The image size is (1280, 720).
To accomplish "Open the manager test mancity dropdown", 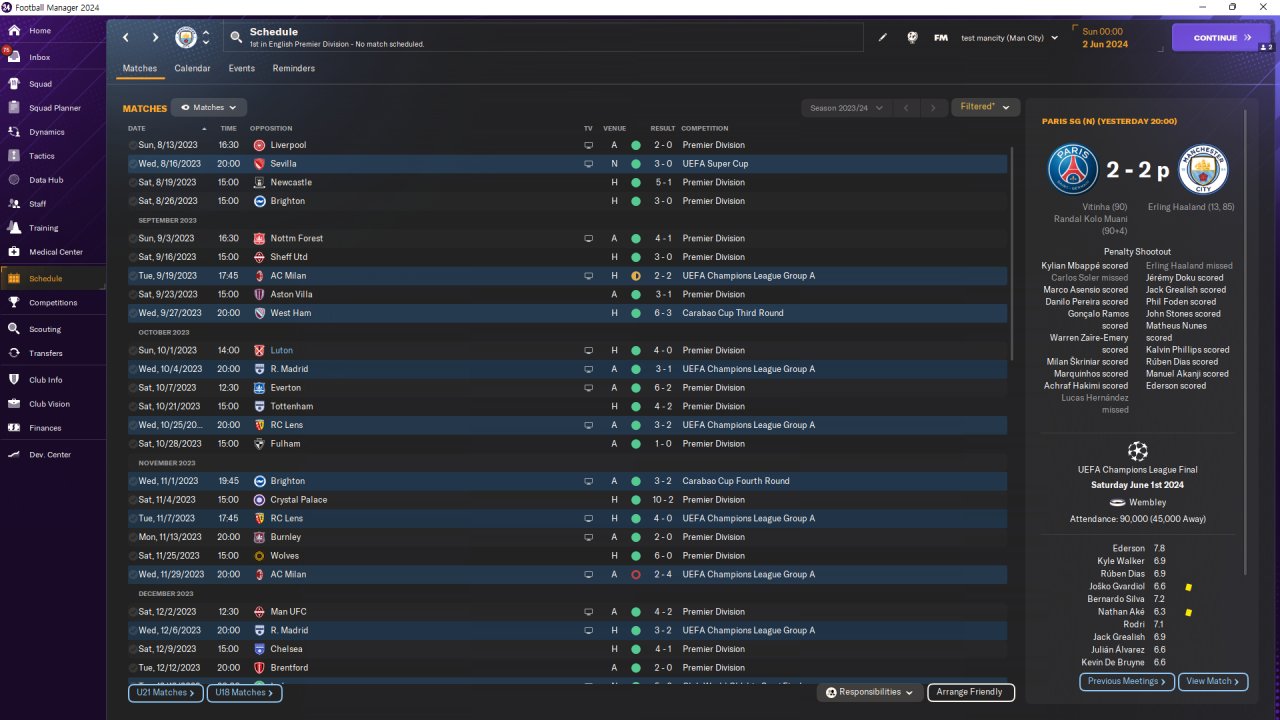I will (1009, 38).
